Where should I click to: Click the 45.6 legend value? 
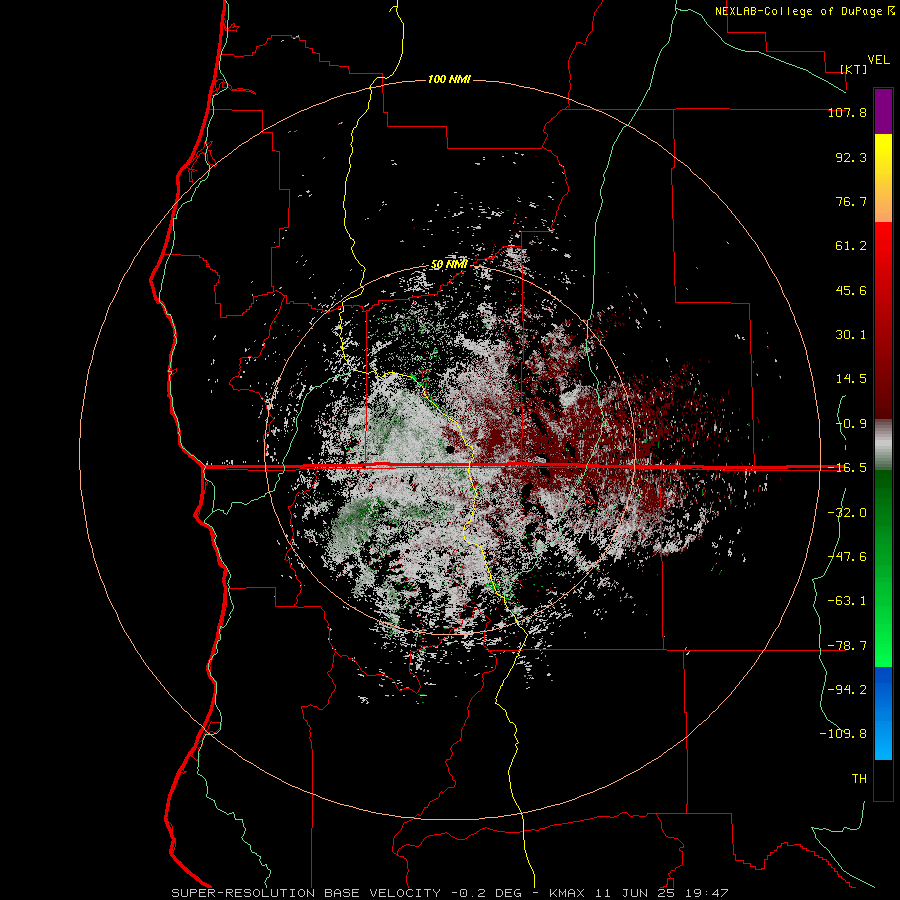[851, 290]
